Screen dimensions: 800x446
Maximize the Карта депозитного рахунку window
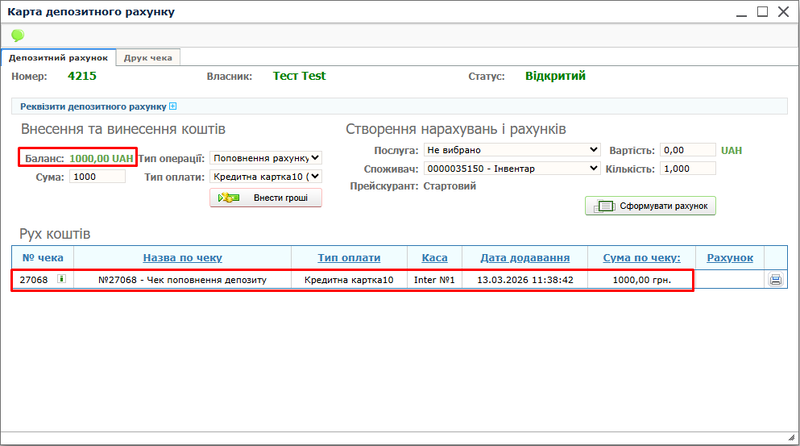(762, 12)
